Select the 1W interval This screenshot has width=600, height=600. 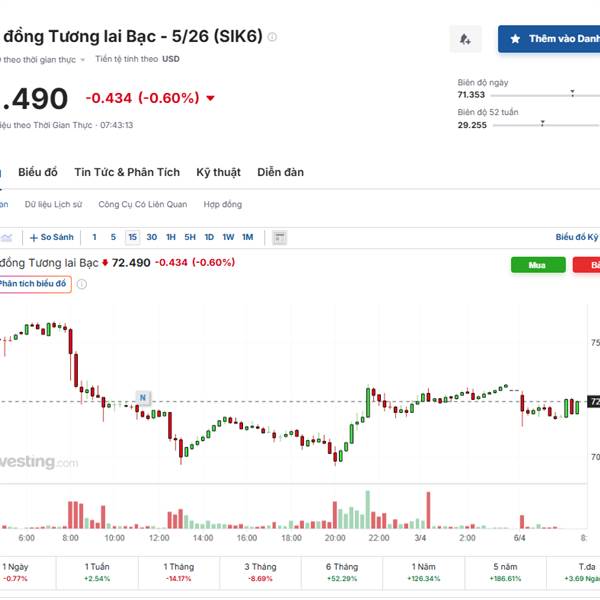point(228,237)
